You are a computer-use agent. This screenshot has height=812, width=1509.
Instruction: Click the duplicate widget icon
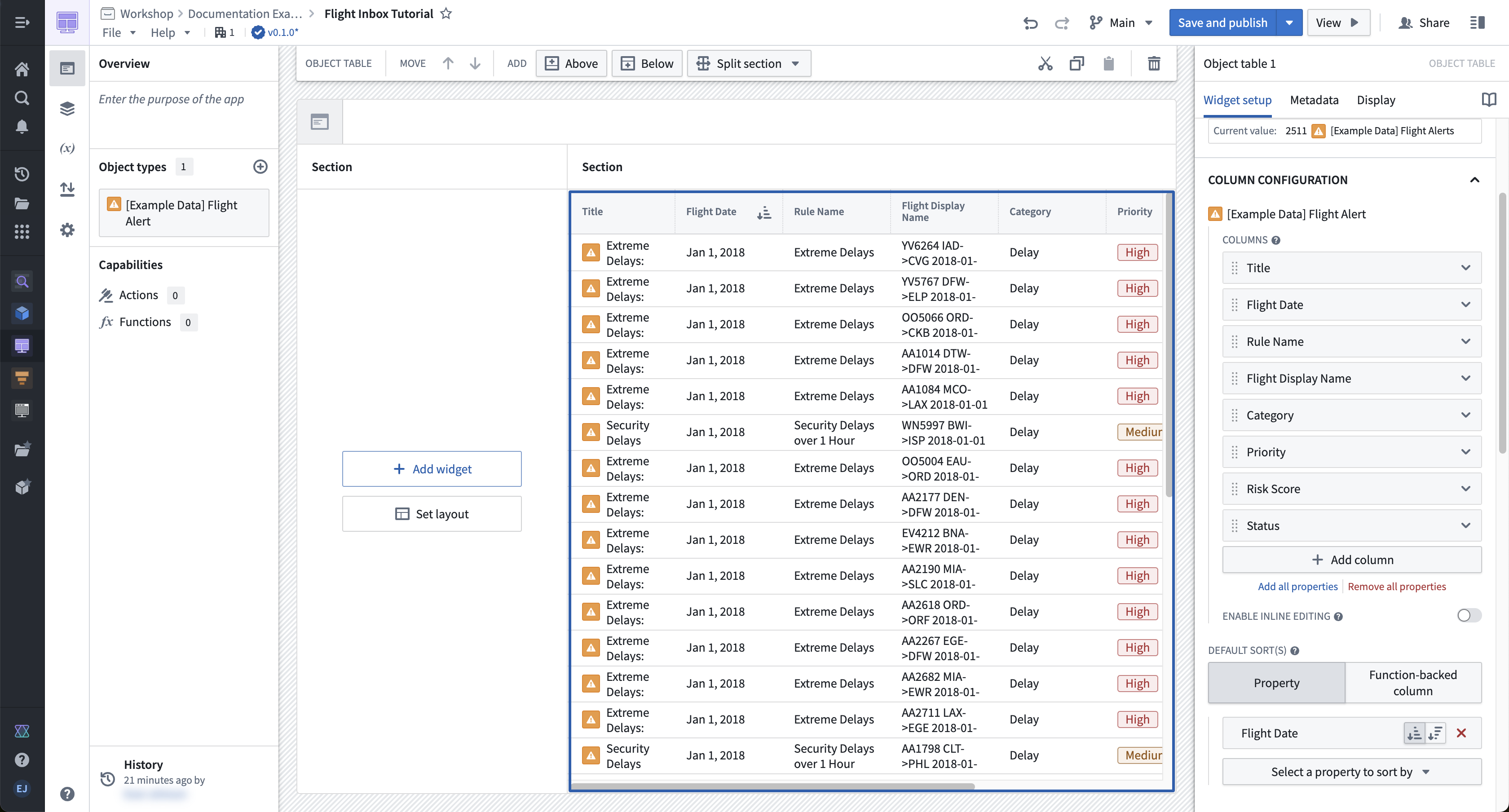point(1077,63)
